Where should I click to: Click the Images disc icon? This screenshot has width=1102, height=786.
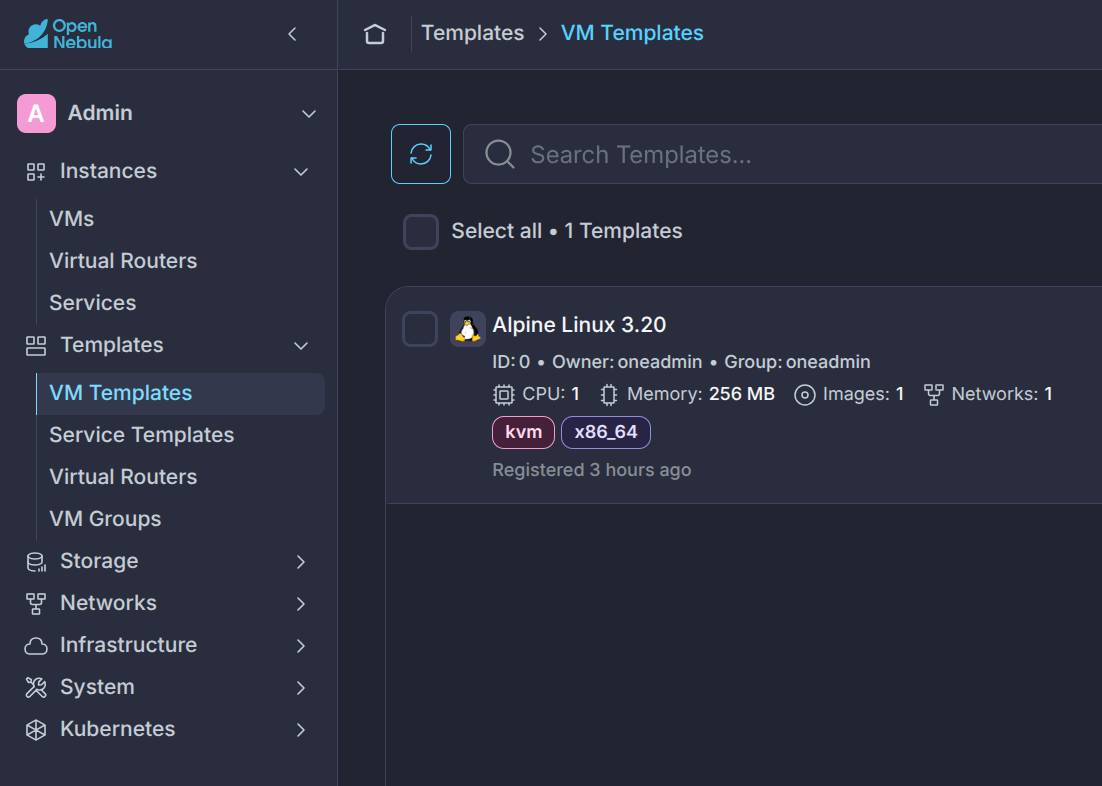805,394
